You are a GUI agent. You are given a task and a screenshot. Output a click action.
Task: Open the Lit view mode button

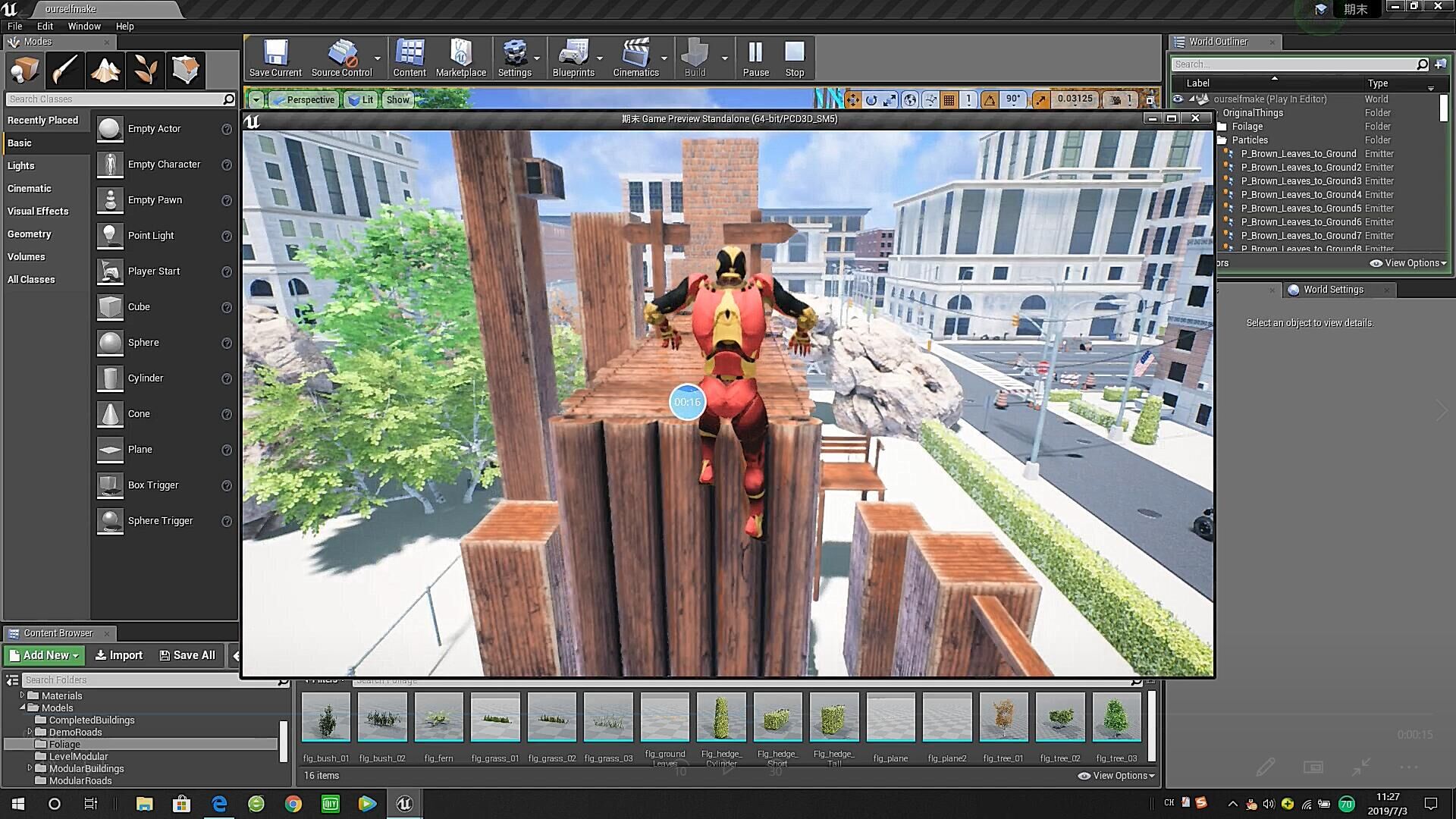360,99
